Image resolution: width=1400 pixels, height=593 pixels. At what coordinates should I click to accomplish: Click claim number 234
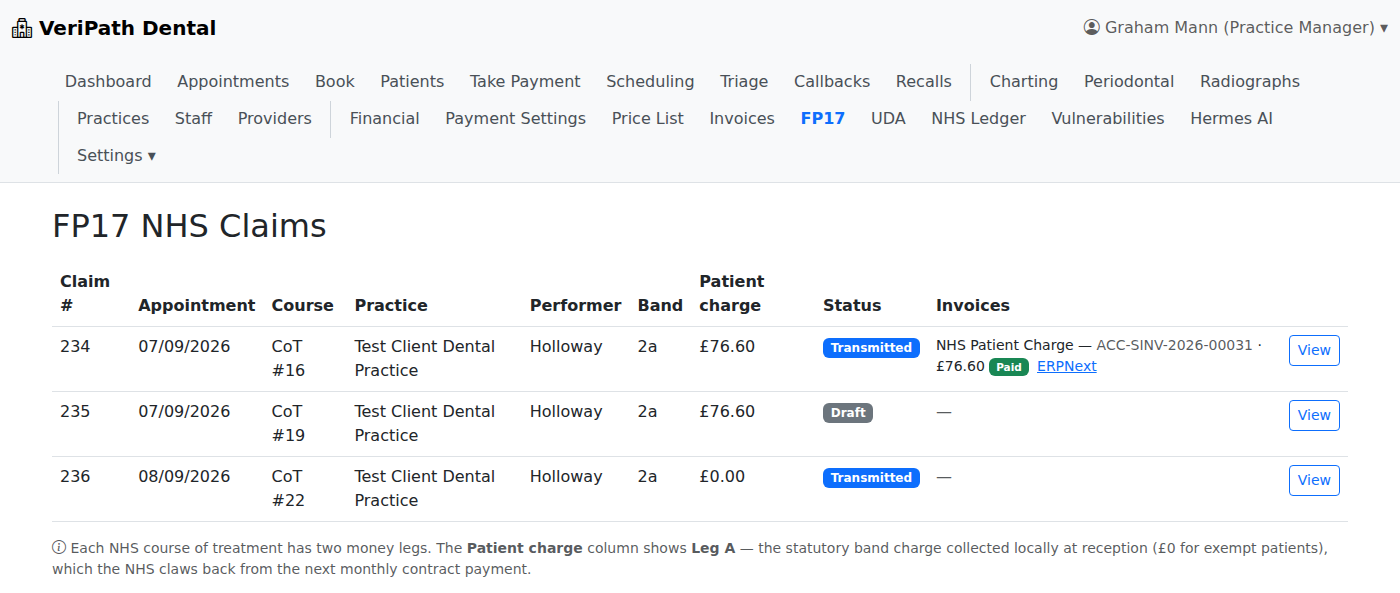[x=75, y=347]
